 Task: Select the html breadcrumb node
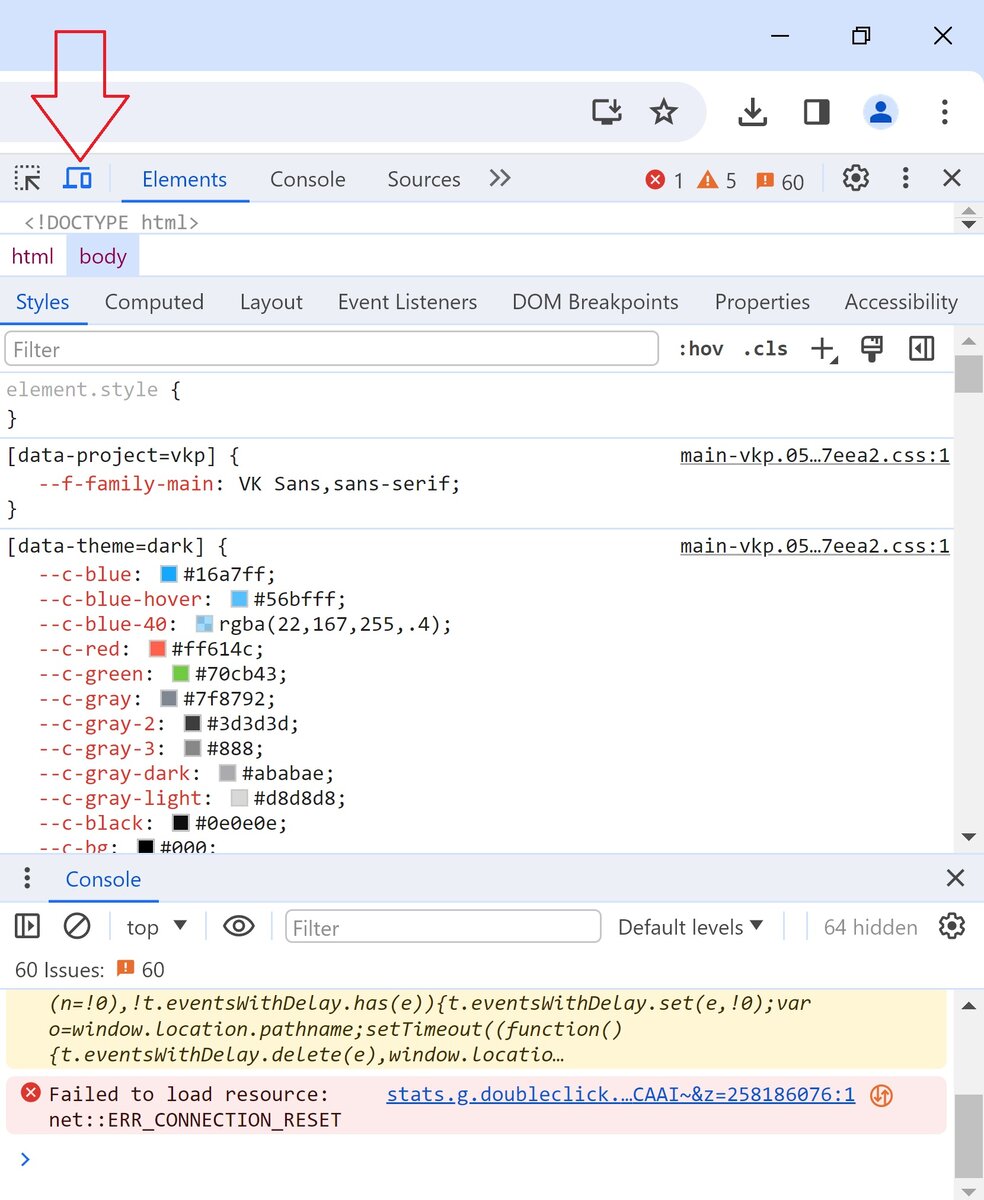click(x=33, y=256)
